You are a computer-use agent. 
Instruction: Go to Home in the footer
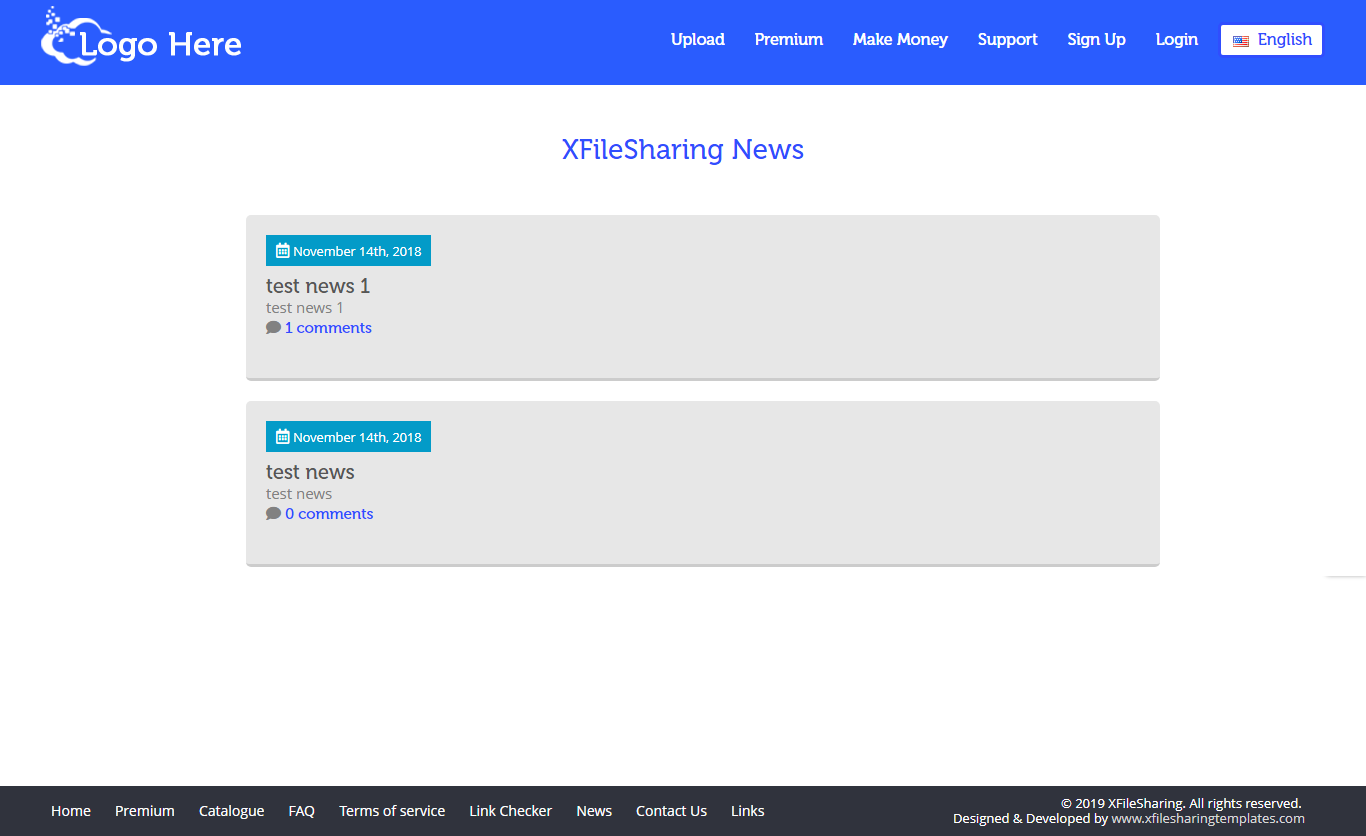pyautogui.click(x=71, y=811)
